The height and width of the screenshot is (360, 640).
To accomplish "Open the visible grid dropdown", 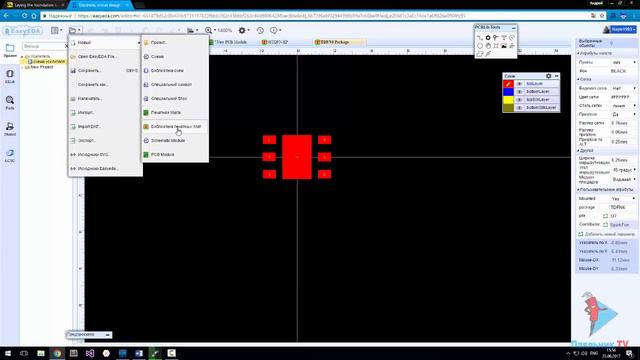I will 624,88.
